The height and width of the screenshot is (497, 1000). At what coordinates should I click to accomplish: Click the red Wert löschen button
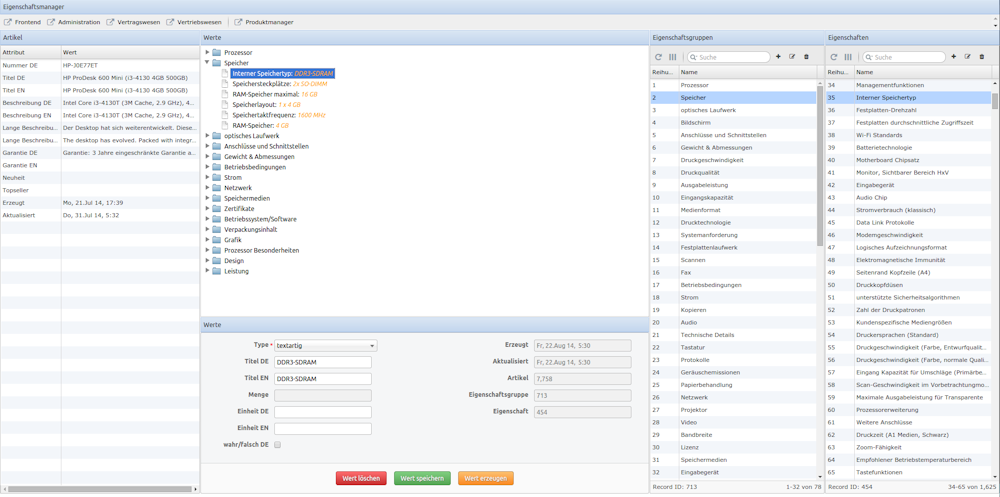[x=361, y=478]
